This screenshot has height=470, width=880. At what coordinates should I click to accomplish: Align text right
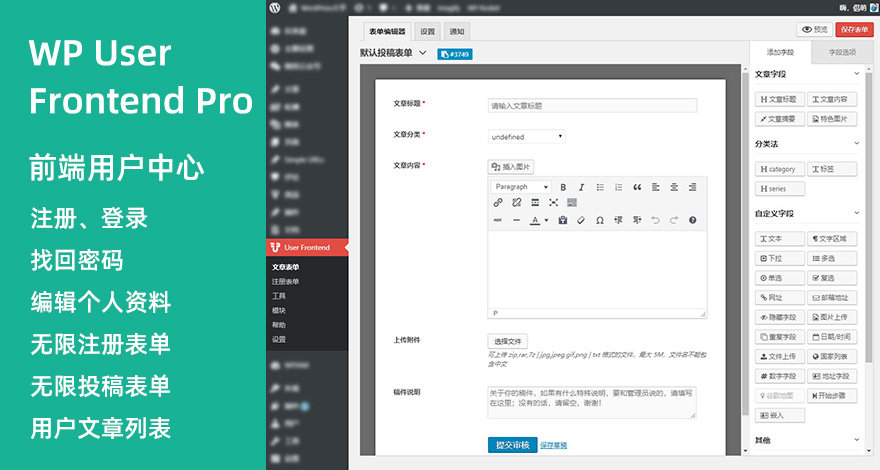tap(693, 187)
